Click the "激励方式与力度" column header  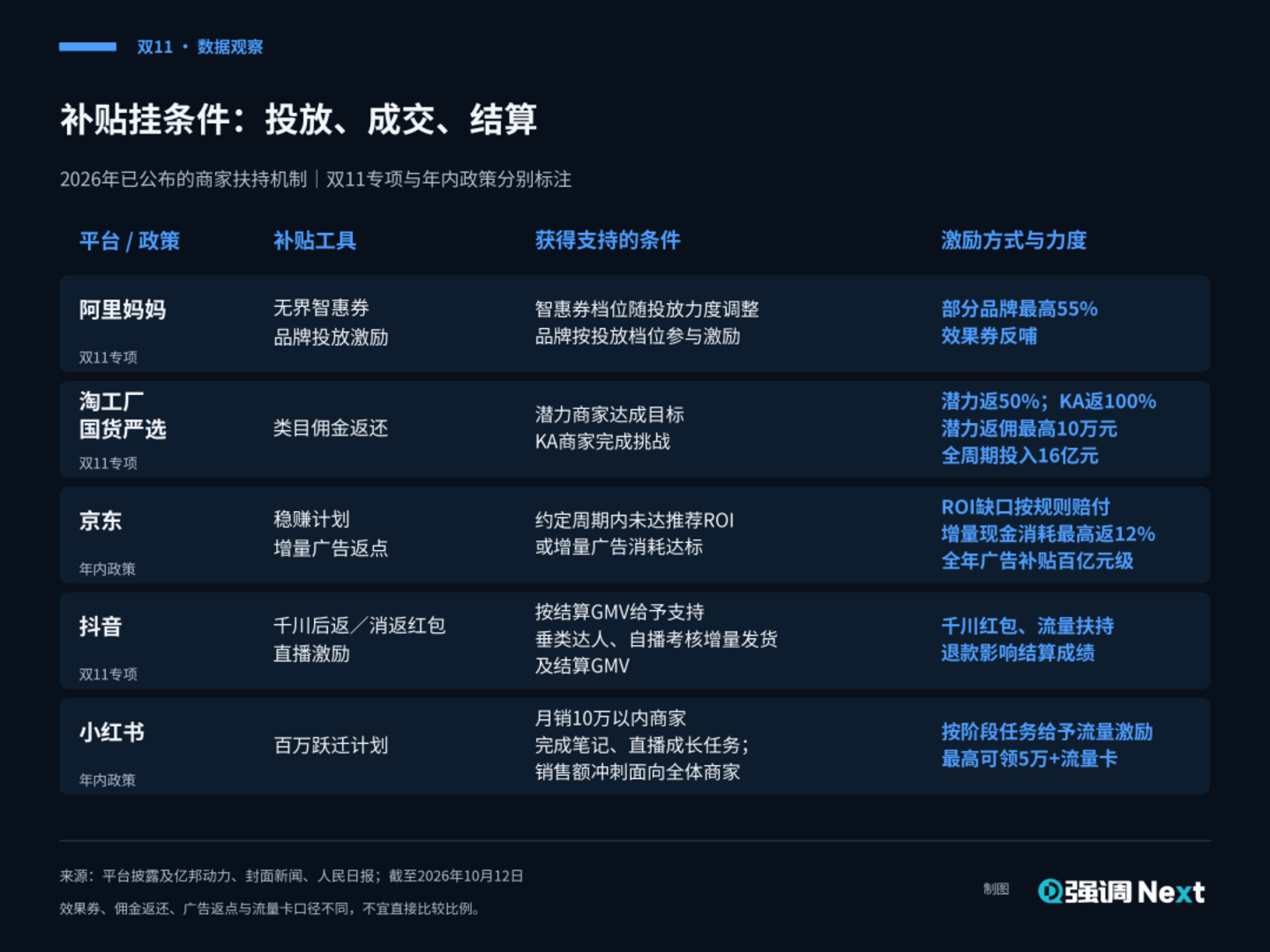point(1014,241)
